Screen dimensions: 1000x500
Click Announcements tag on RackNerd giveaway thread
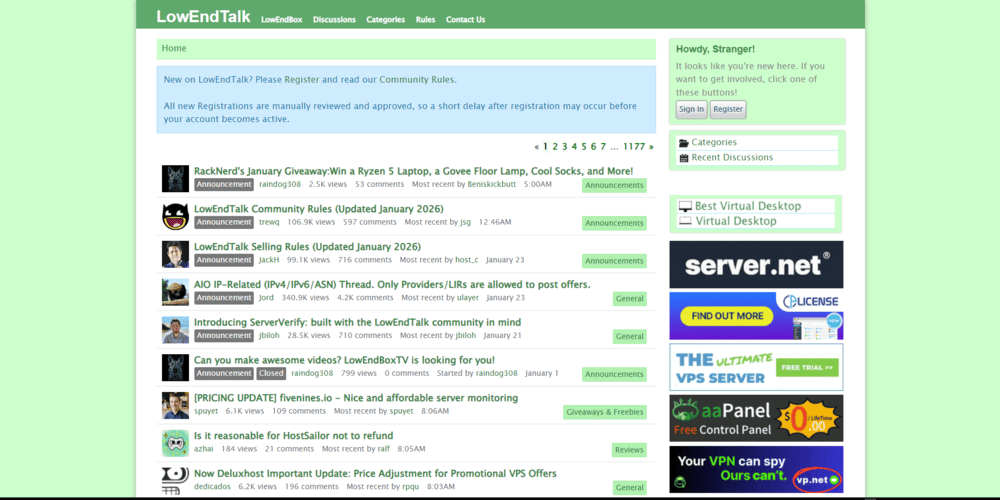614,185
